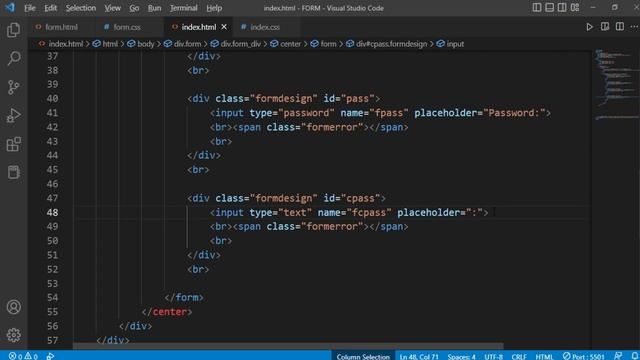Open Run and Debug view
Image resolution: width=640 pixels, height=360 pixels.
point(13,116)
